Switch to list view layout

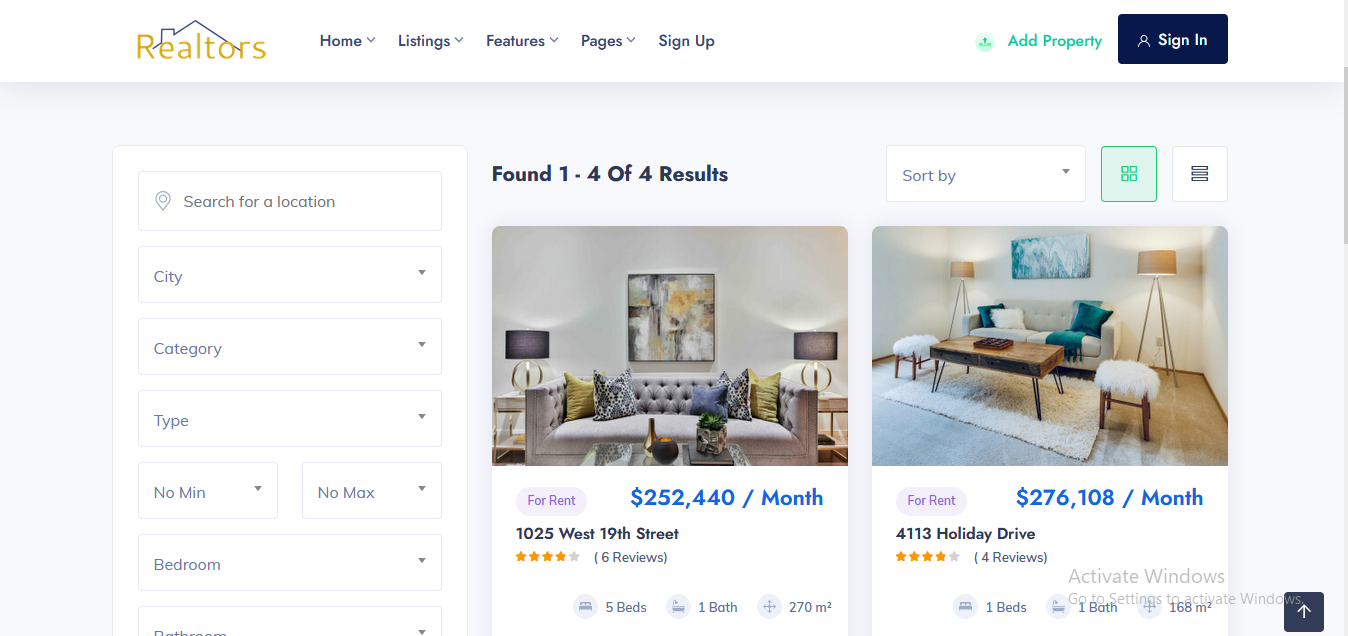click(x=1200, y=174)
